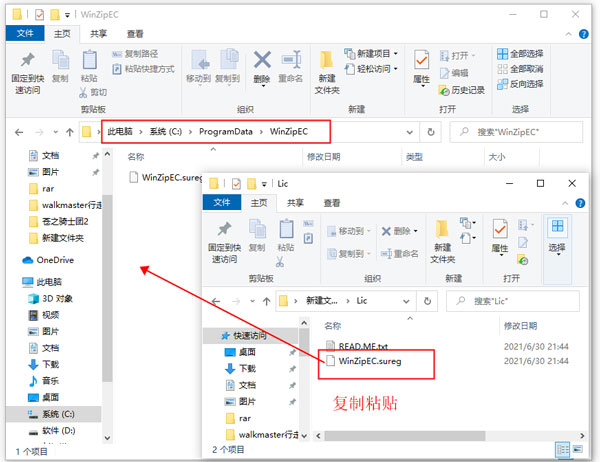This screenshot has width=600, height=462.
Task: Click Copy icon in WinZipEC window ribbon
Action: coord(60,66)
